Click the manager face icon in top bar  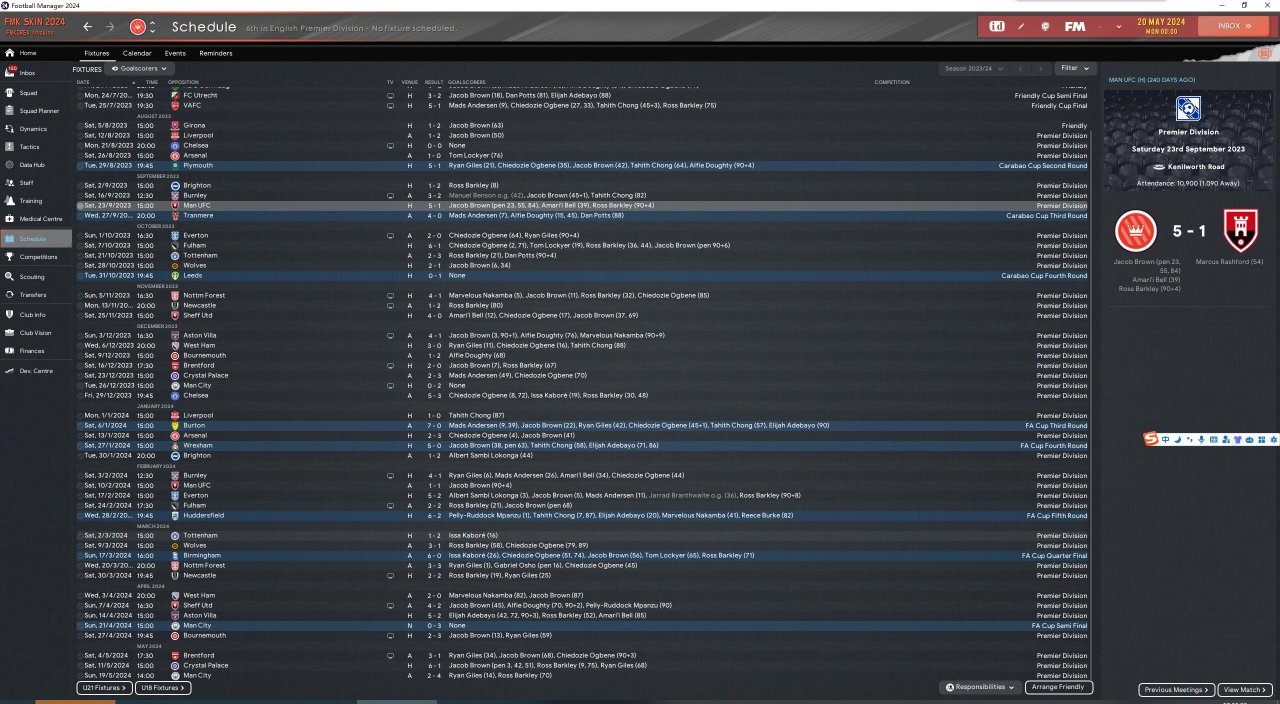(x=1045, y=26)
